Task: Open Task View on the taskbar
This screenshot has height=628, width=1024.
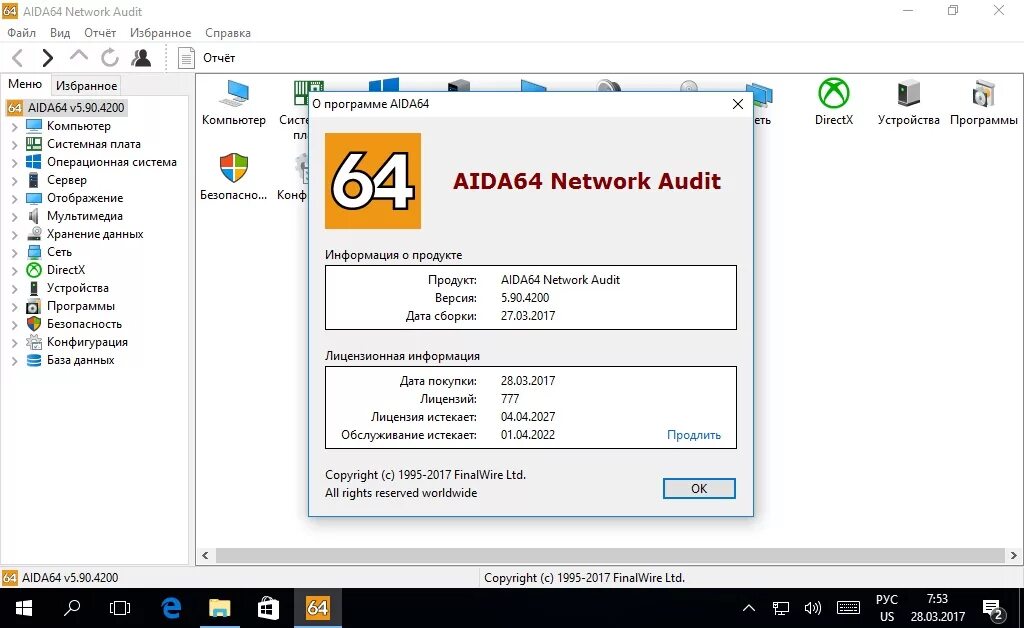Action: coord(120,608)
